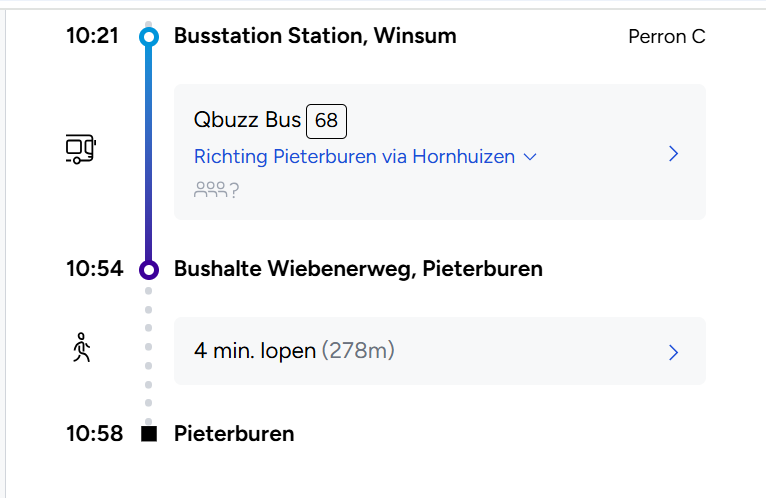The height and width of the screenshot is (498, 766).
Task: Click the crowd occupancy forecast icon
Action: pos(216,187)
